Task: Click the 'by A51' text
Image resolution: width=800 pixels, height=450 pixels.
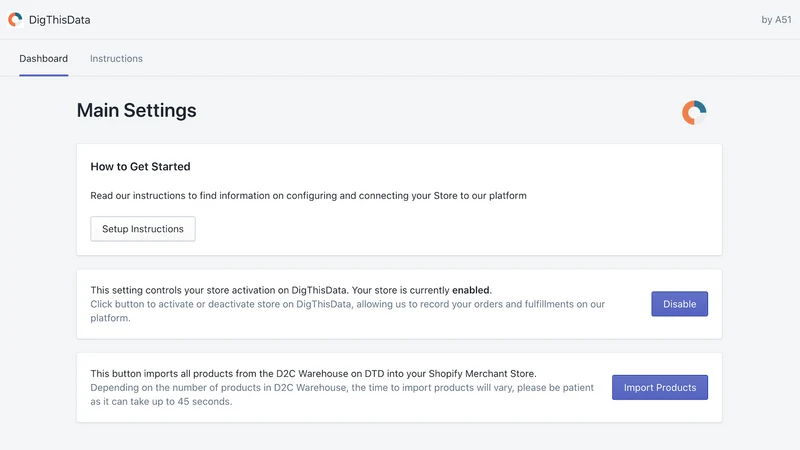Action: pos(776,20)
